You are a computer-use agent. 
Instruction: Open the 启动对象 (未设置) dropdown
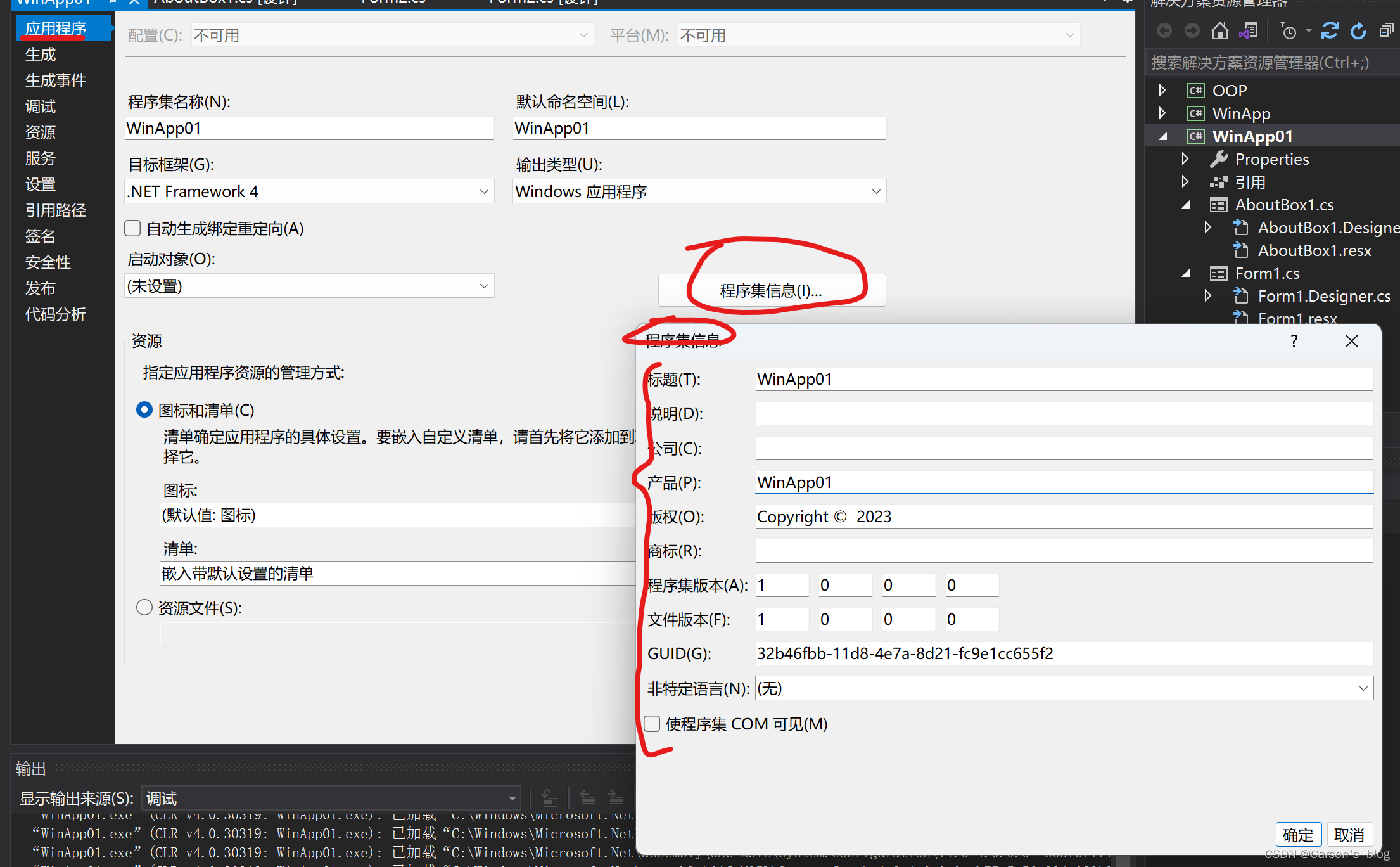pyautogui.click(x=309, y=286)
